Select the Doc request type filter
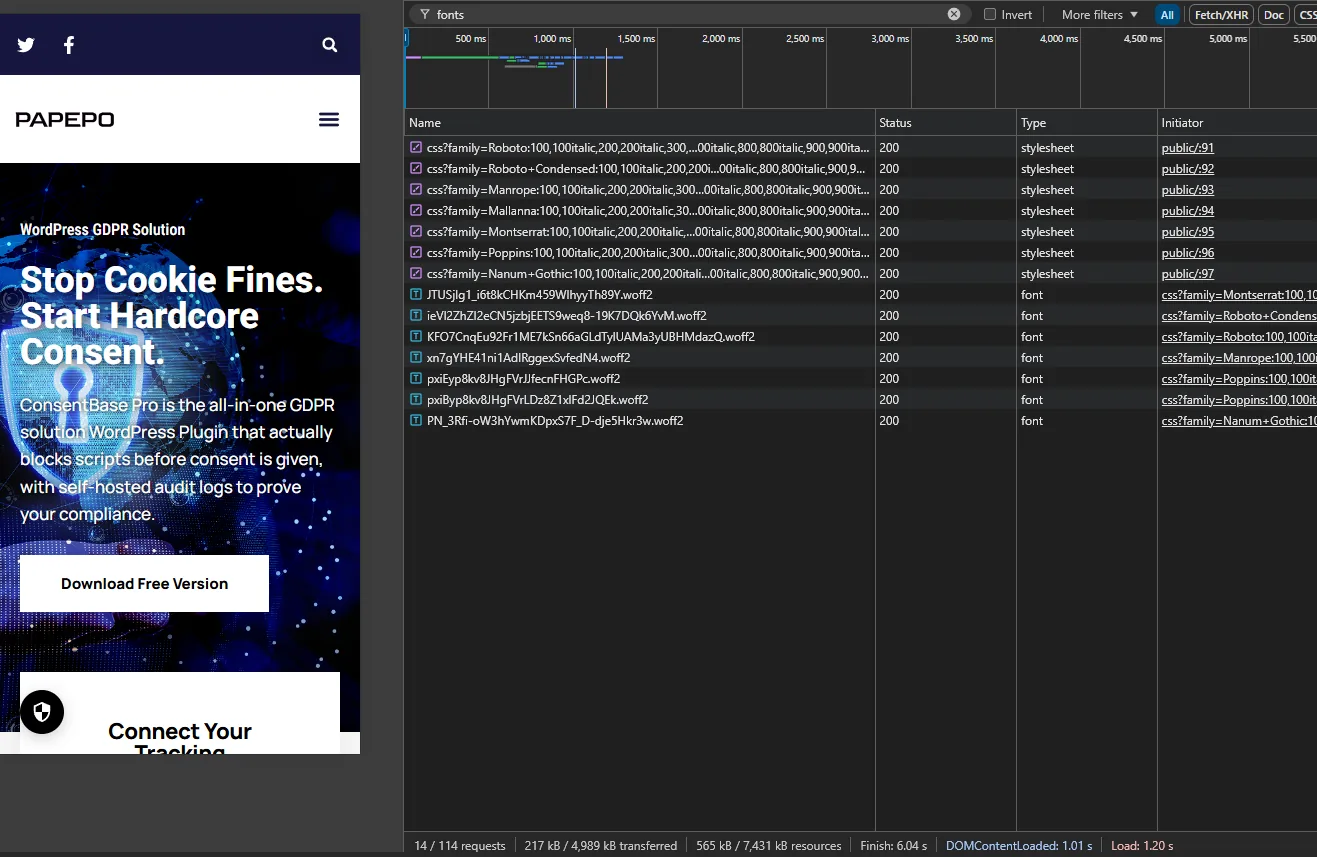 point(1273,15)
